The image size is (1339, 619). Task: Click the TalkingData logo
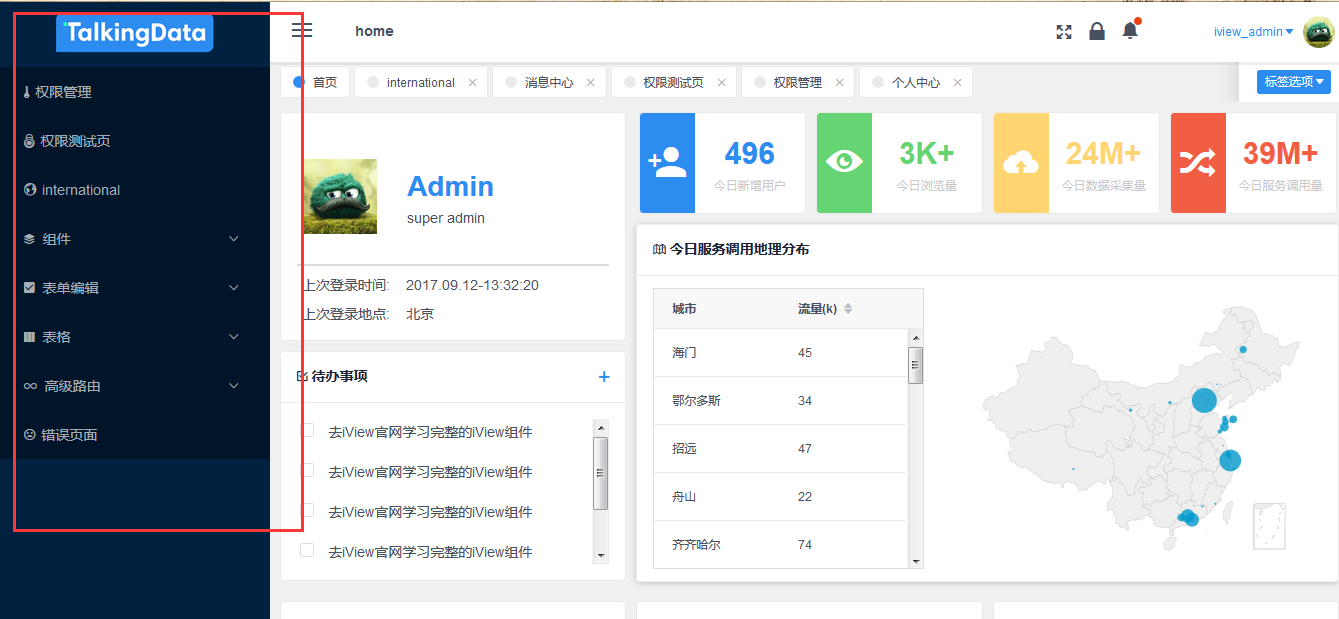click(x=135, y=33)
